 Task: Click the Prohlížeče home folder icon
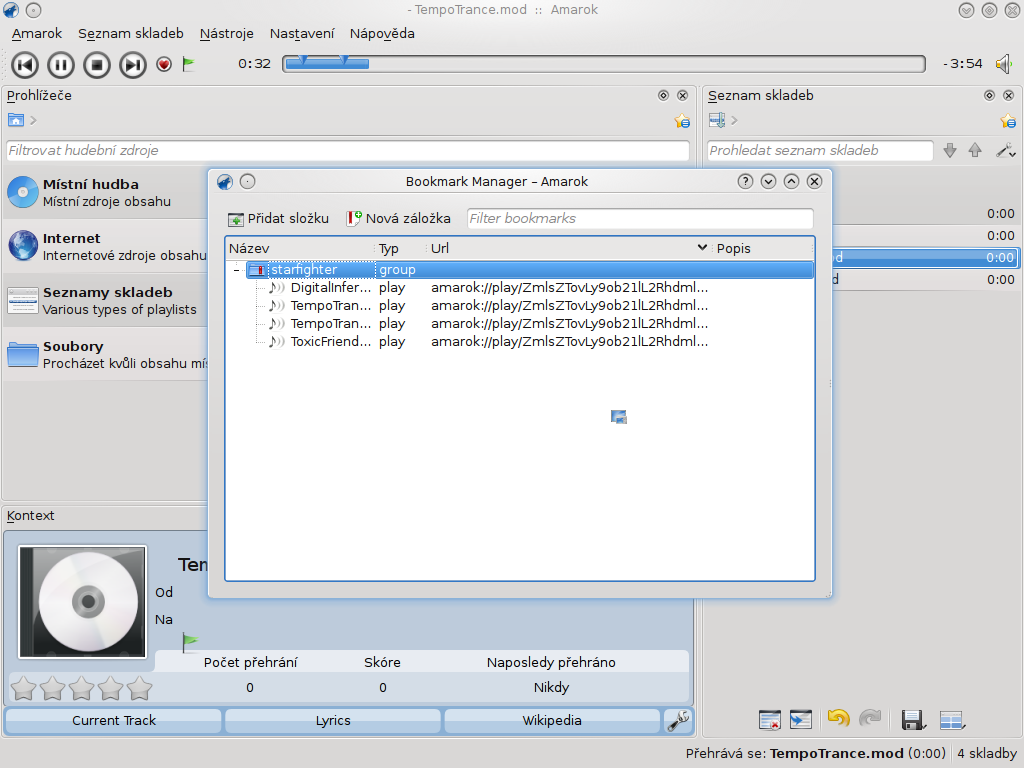pos(16,120)
